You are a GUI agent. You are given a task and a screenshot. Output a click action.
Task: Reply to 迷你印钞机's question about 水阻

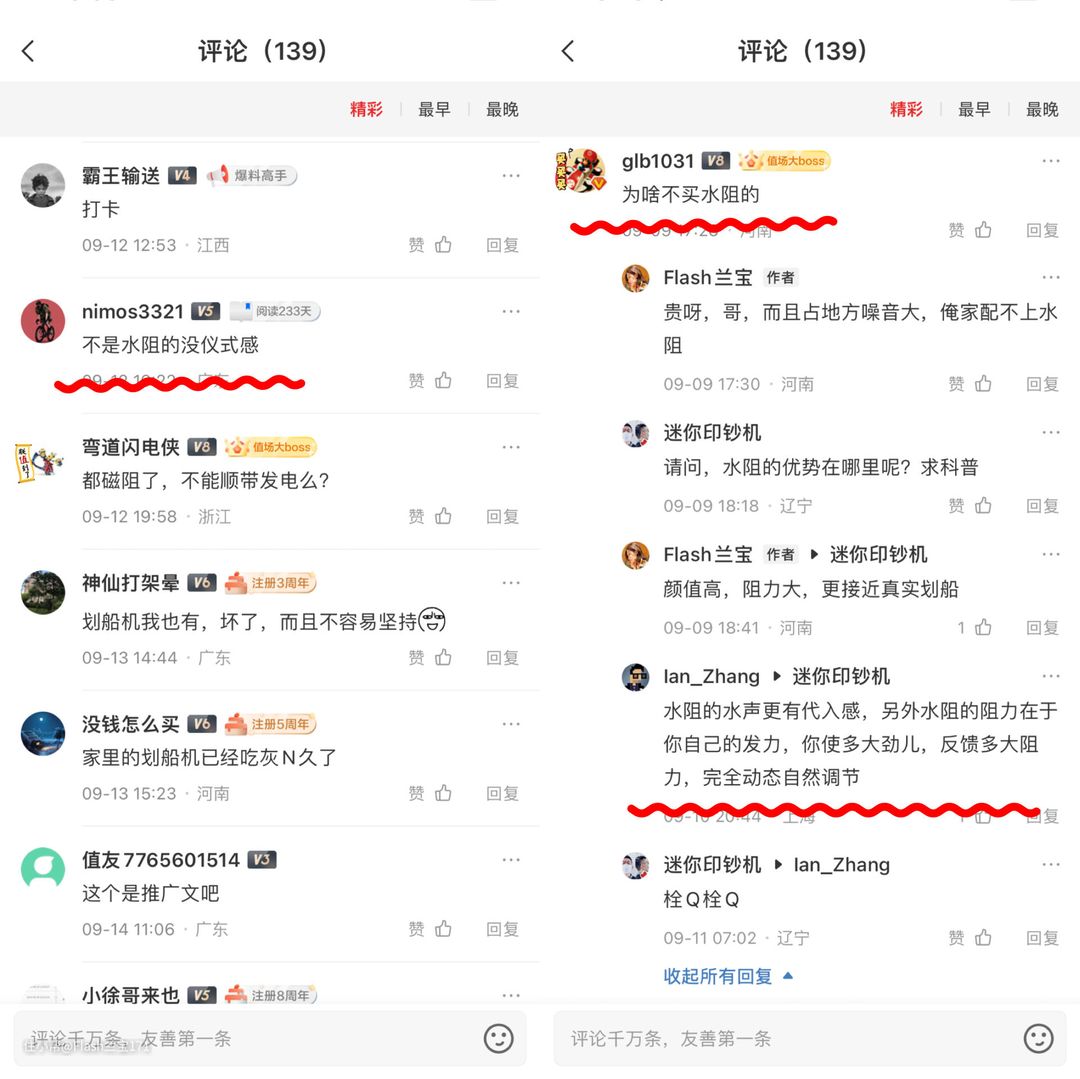[x=1042, y=505]
